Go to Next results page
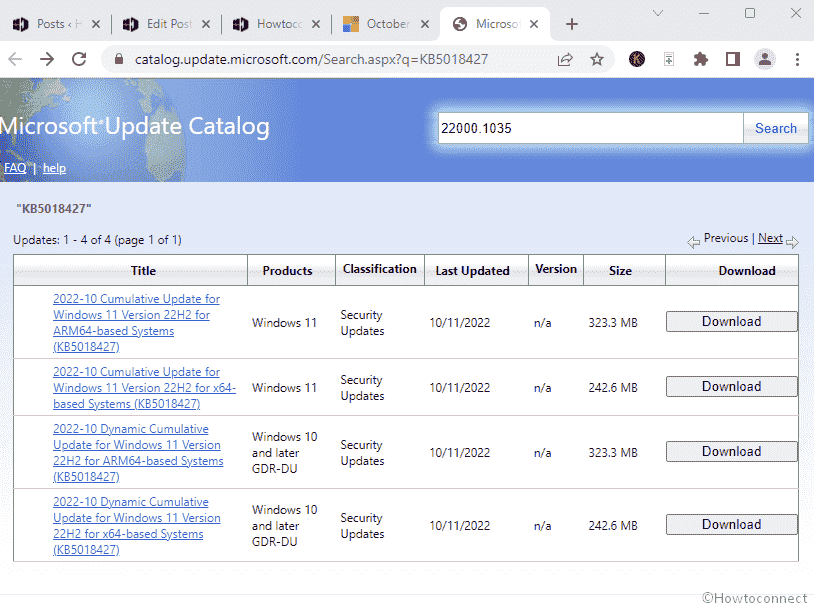814x612 pixels. point(770,238)
